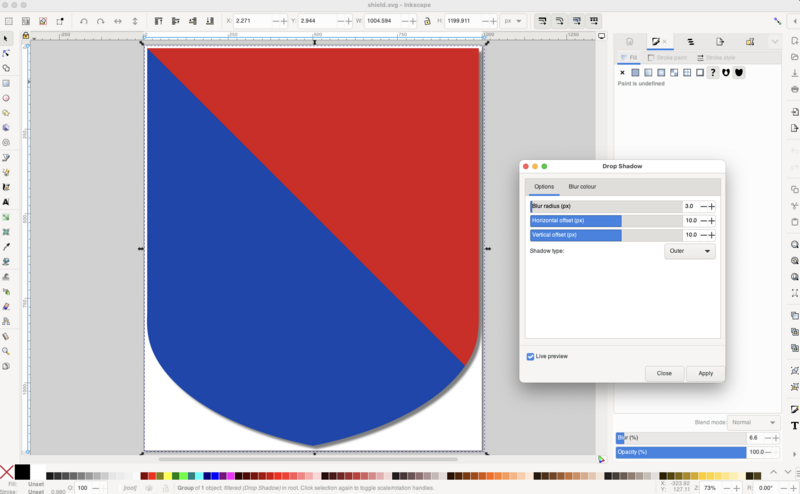800x494 pixels.
Task: Set fill to no paint X
Action: click(622, 72)
